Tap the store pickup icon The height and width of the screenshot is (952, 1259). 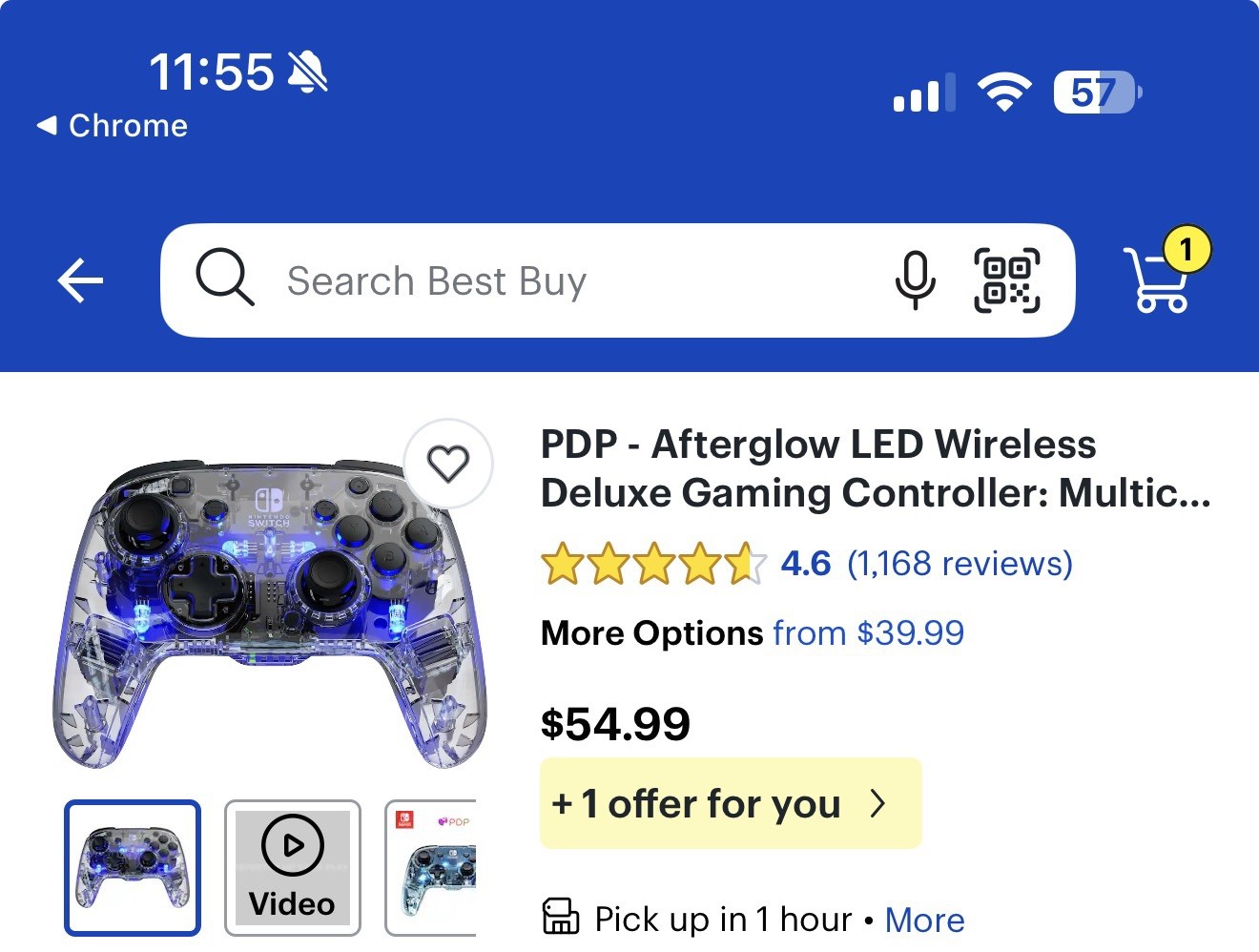[x=561, y=916]
